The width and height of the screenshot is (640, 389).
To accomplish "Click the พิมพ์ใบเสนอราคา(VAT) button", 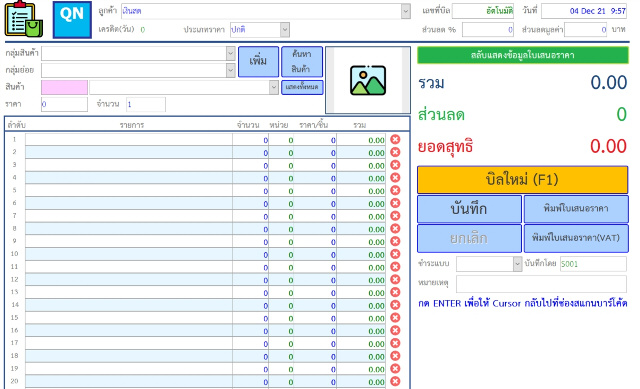I will [x=576, y=238].
